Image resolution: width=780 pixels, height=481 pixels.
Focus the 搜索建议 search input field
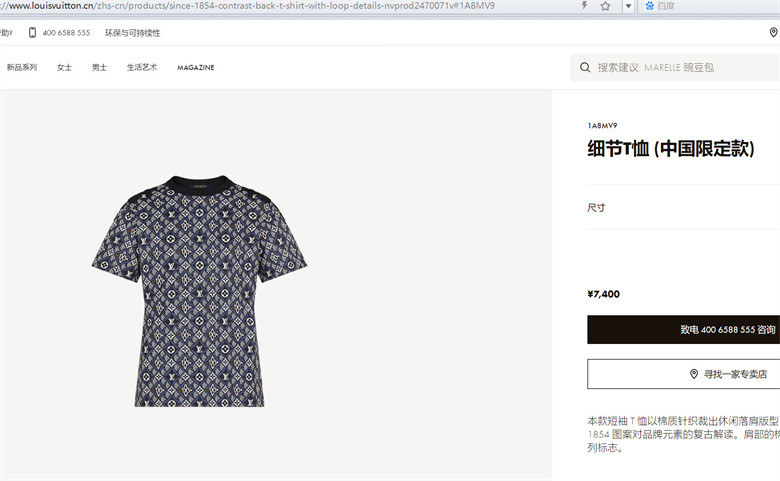[675, 68]
